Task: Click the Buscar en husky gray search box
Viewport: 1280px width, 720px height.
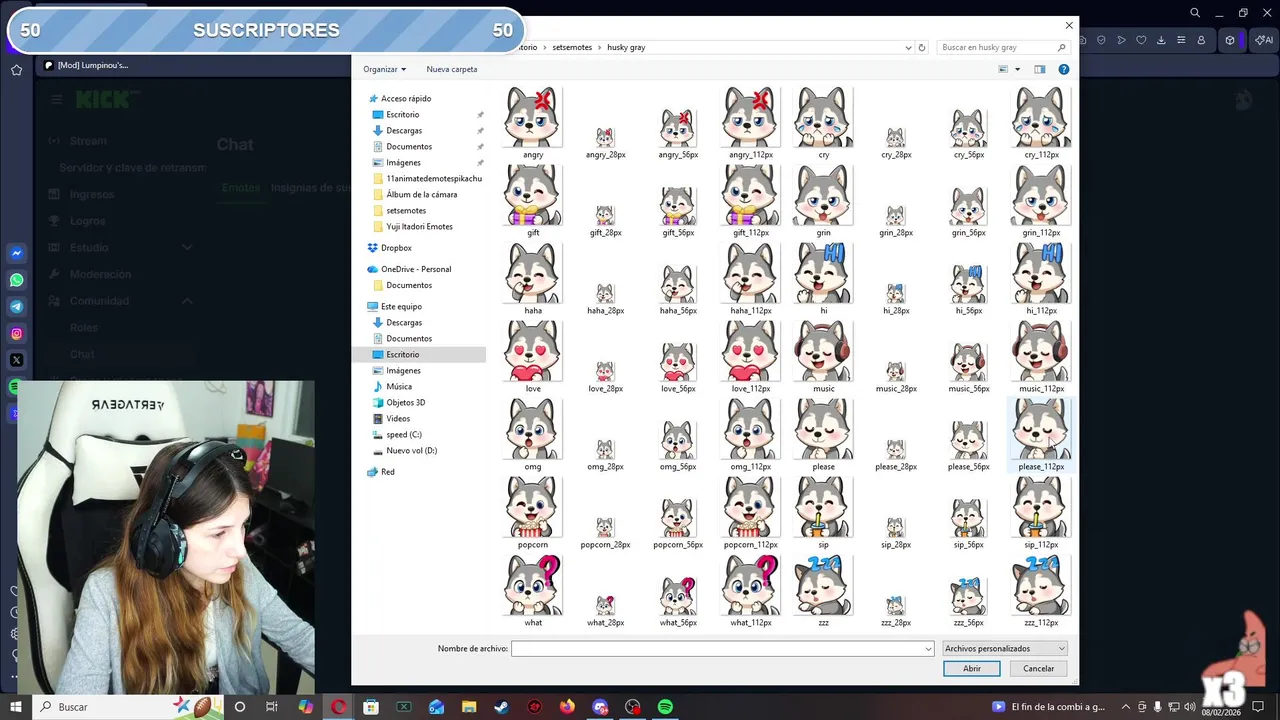Action: click(1005, 47)
